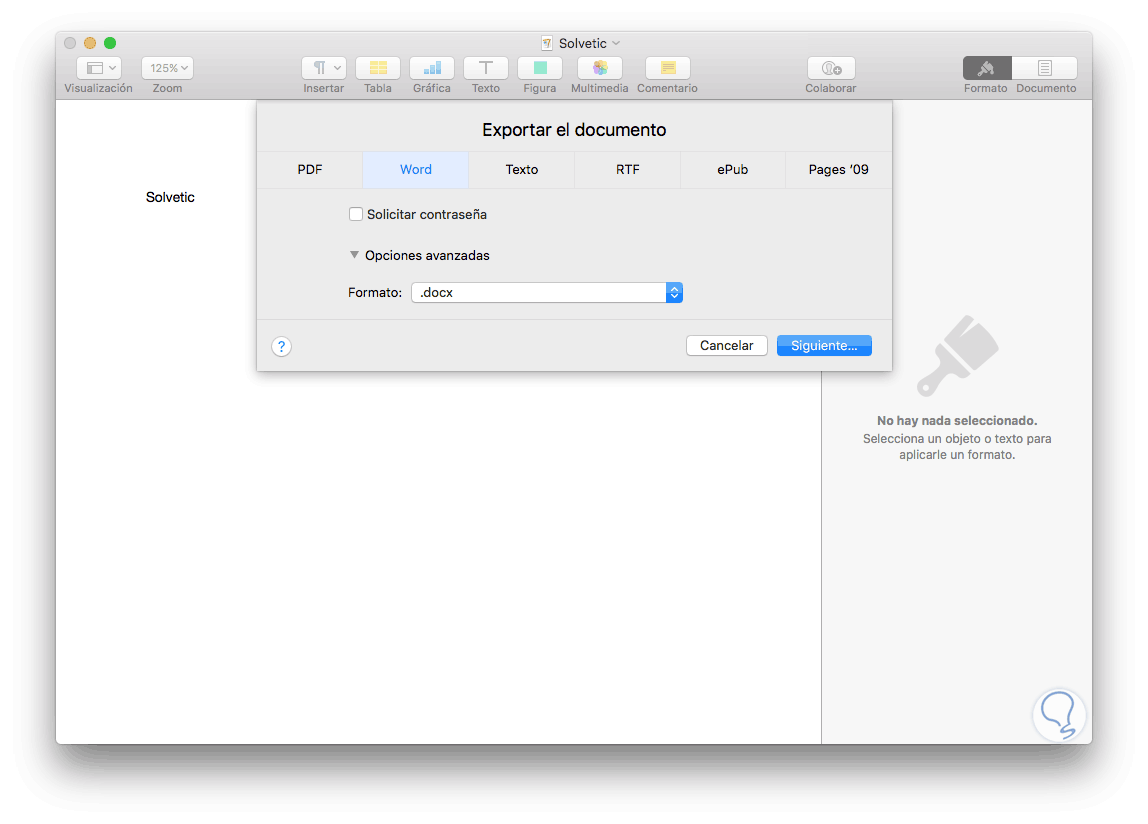
Task: Click the Siguiente button
Action: point(824,345)
